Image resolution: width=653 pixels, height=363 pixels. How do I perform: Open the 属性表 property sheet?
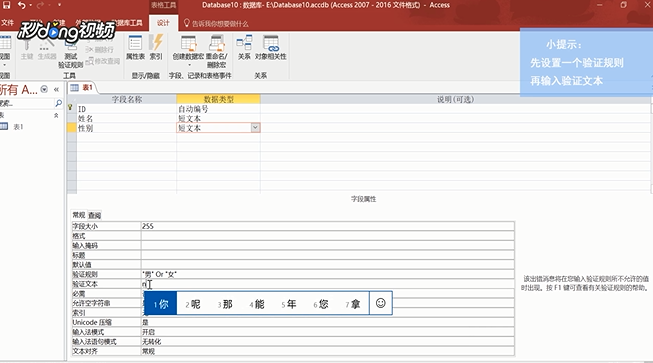(x=135, y=48)
